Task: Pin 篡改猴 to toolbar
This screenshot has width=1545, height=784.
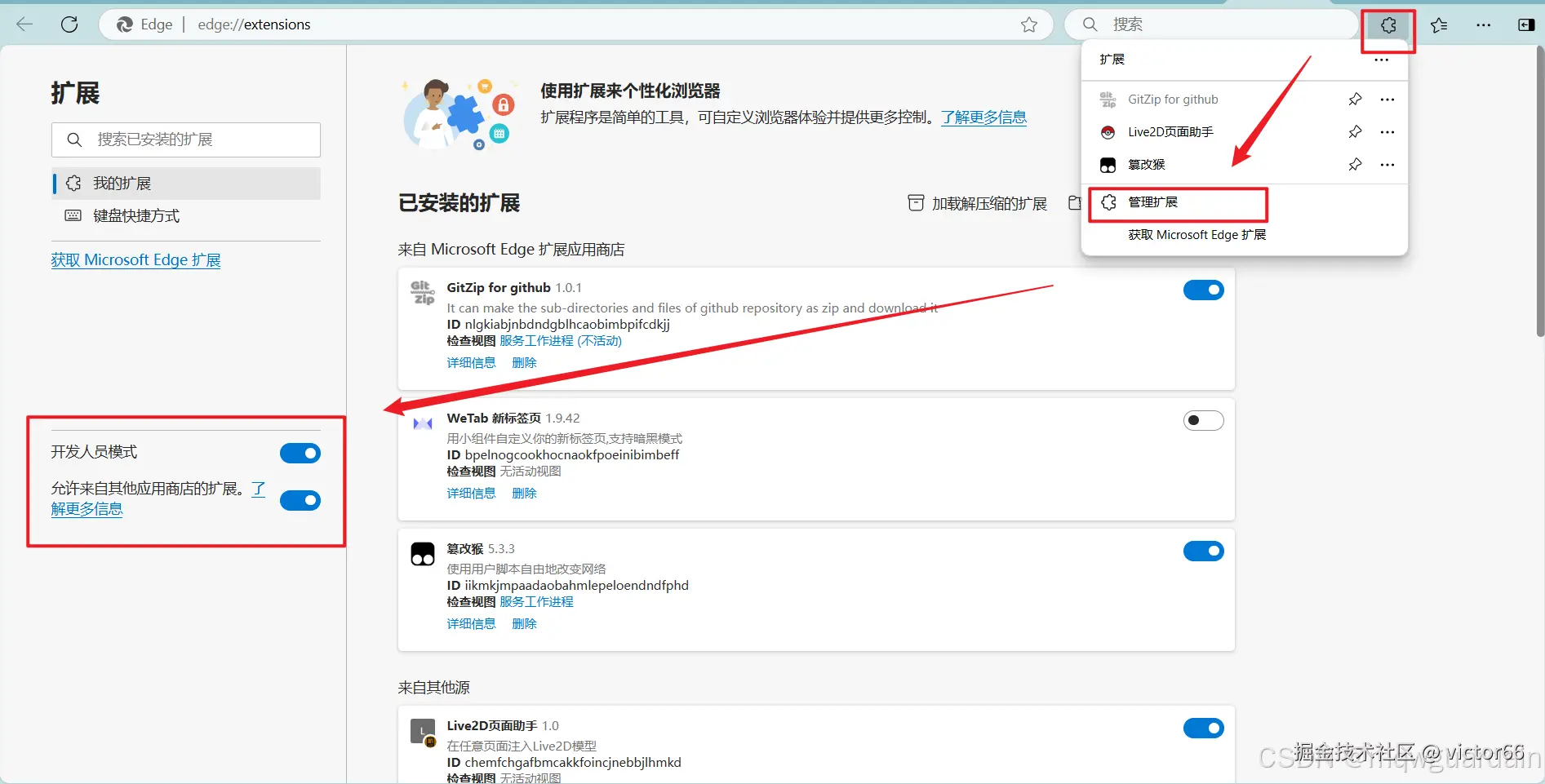Action: 1355,165
